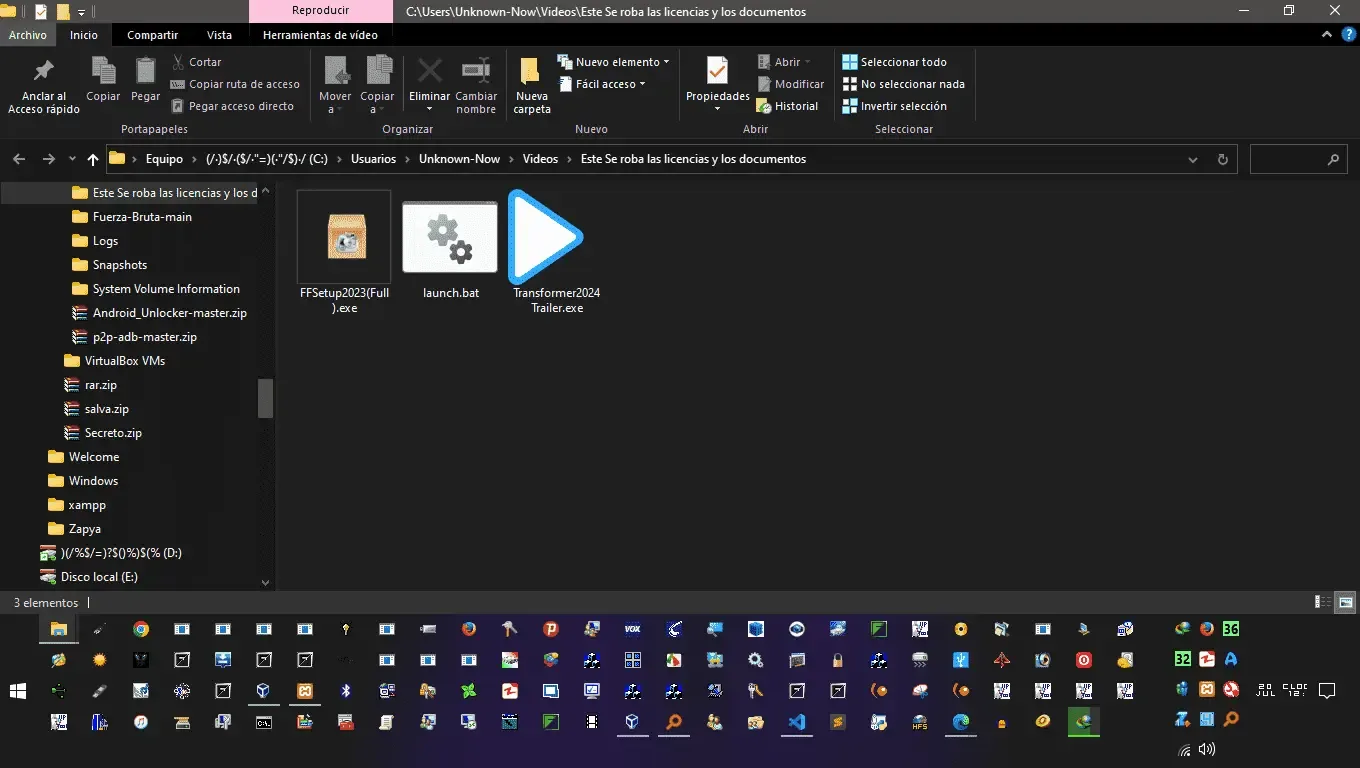This screenshot has height=768, width=1360.
Task: Open Bluetooth icon on the taskbar
Action: click(346, 690)
